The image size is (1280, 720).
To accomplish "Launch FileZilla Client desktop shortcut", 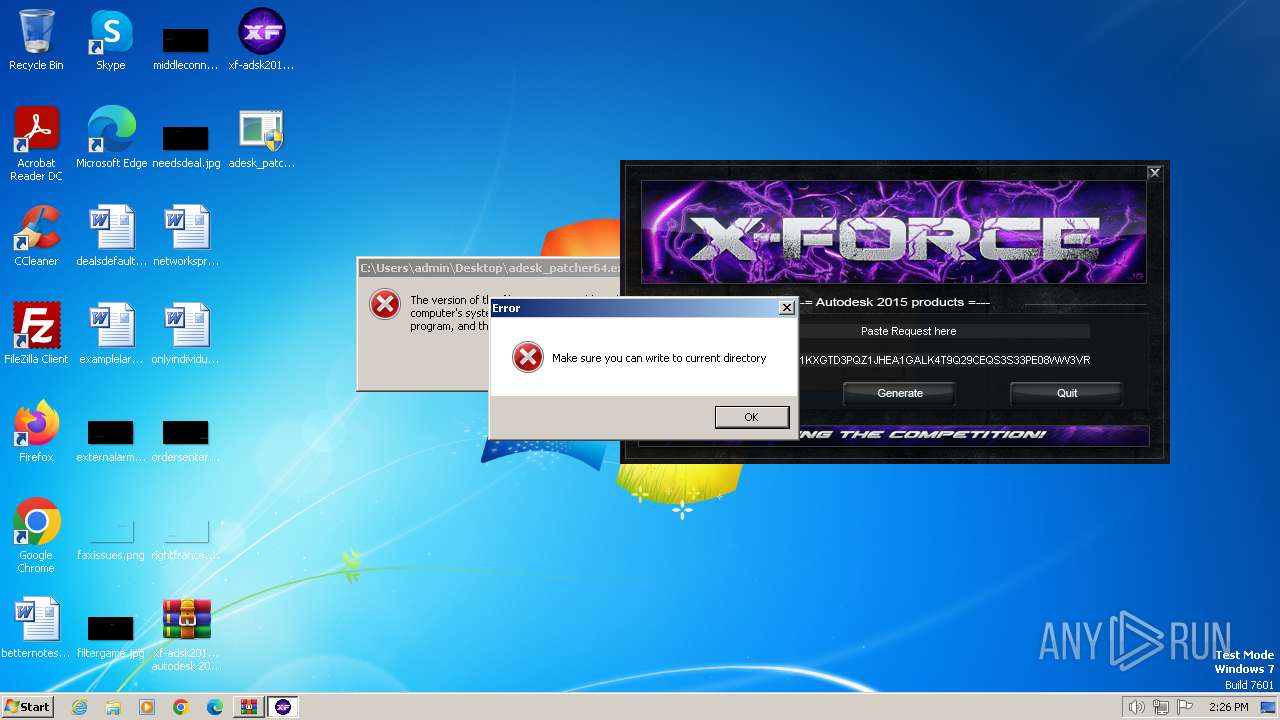I will point(36,334).
